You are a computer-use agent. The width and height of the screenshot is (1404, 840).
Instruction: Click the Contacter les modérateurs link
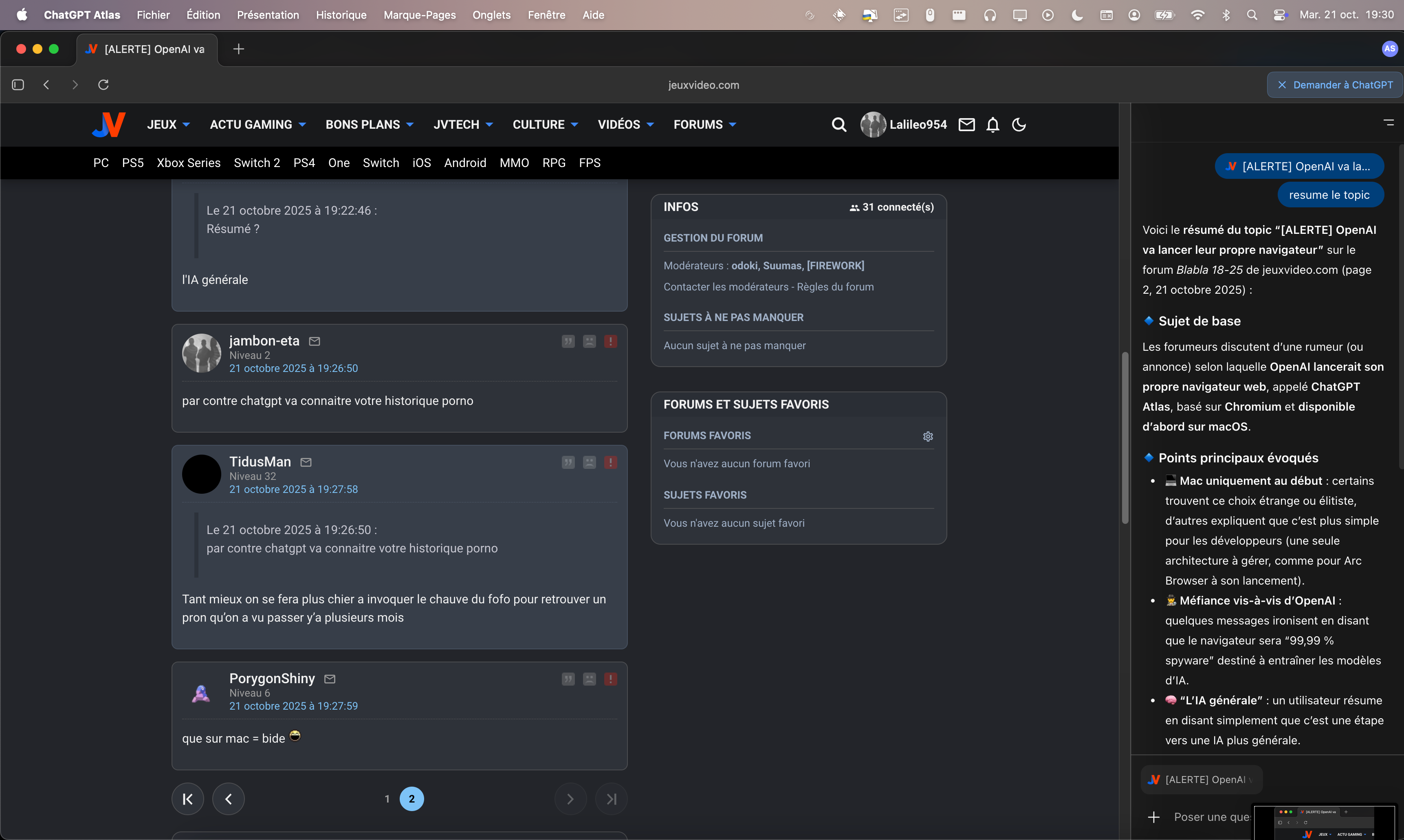(x=726, y=287)
